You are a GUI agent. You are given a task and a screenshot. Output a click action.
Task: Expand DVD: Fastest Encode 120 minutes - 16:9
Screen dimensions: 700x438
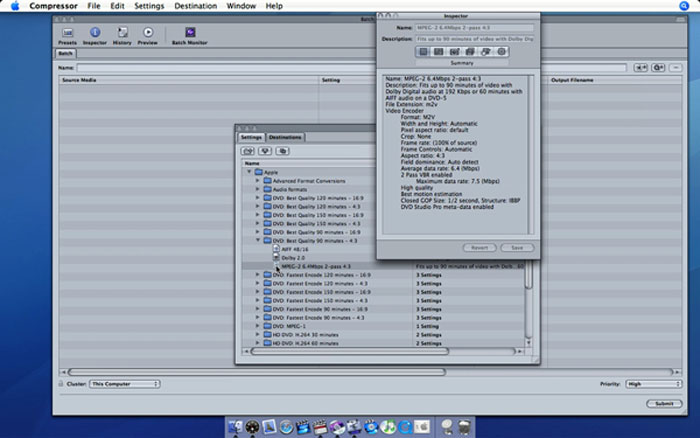258,275
